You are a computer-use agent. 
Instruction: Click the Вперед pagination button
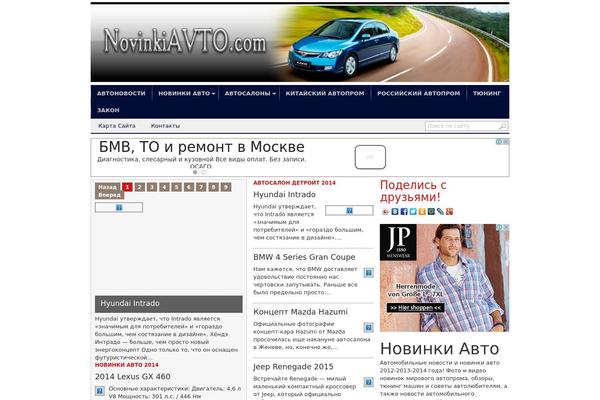tap(109, 195)
